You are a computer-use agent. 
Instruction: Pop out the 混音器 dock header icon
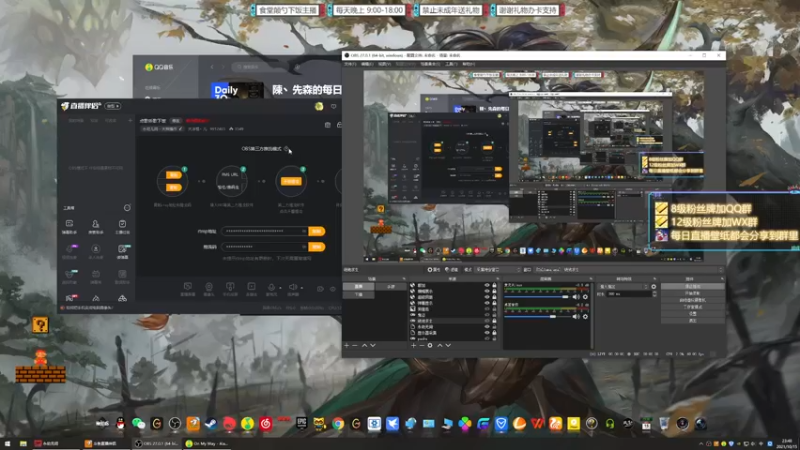pyautogui.click(x=591, y=279)
